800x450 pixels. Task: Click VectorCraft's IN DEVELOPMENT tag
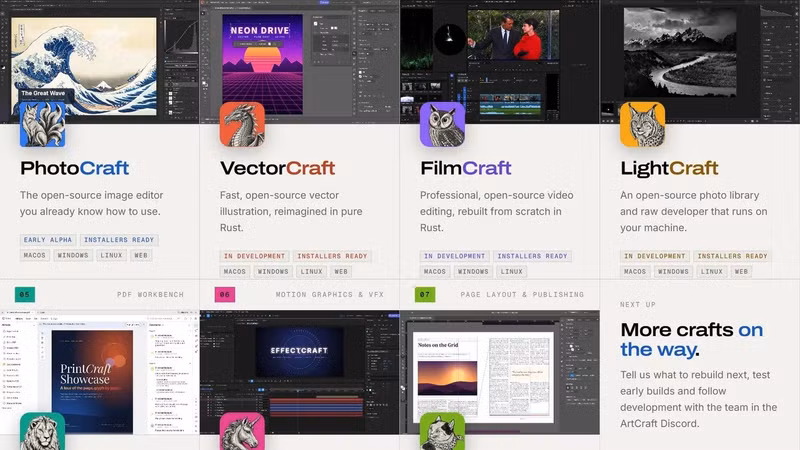255,256
